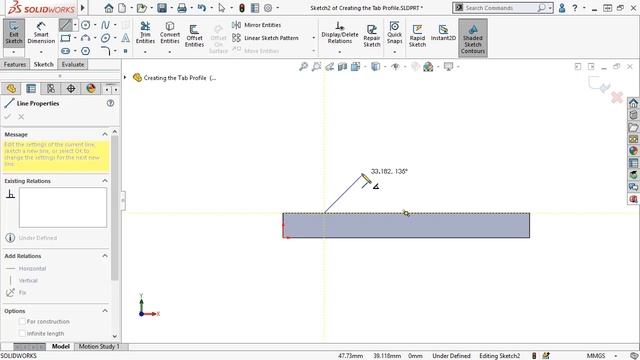Click Zoom to Fit in view toolbar
The width and height of the screenshot is (640, 360).
[x=303, y=67]
